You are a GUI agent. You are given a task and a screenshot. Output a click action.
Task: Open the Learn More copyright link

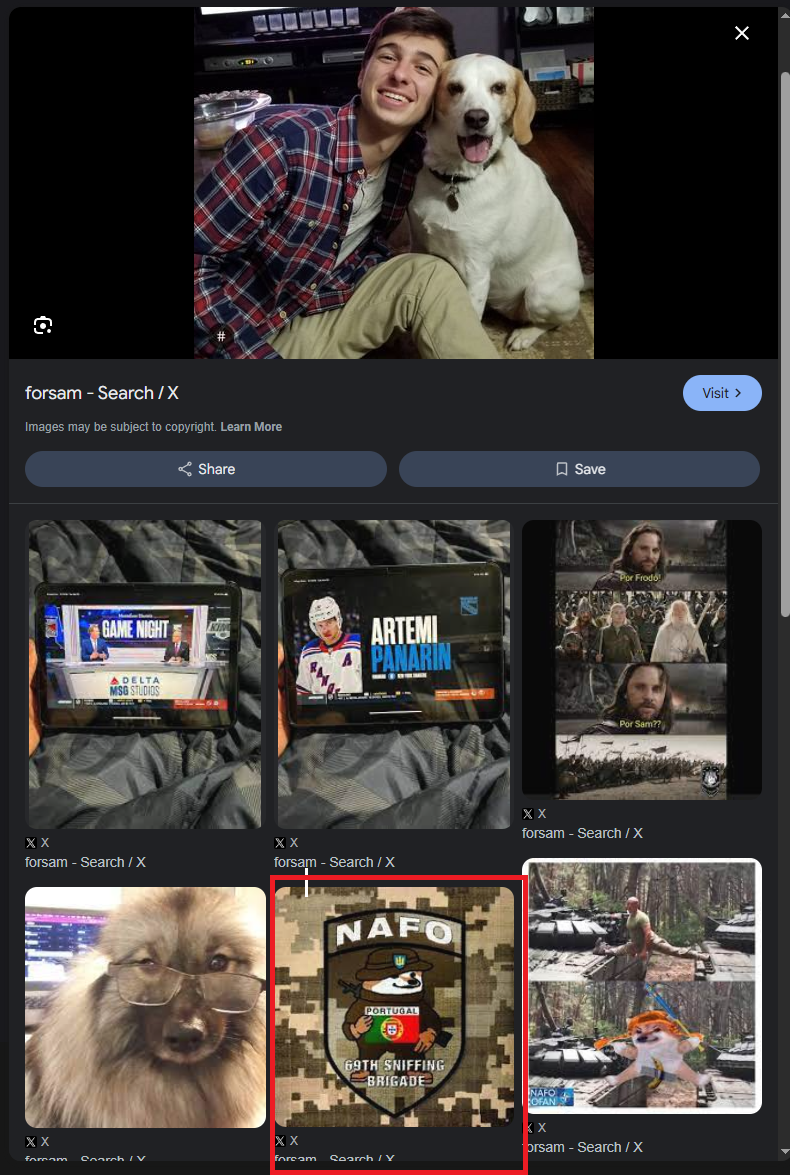click(x=251, y=426)
